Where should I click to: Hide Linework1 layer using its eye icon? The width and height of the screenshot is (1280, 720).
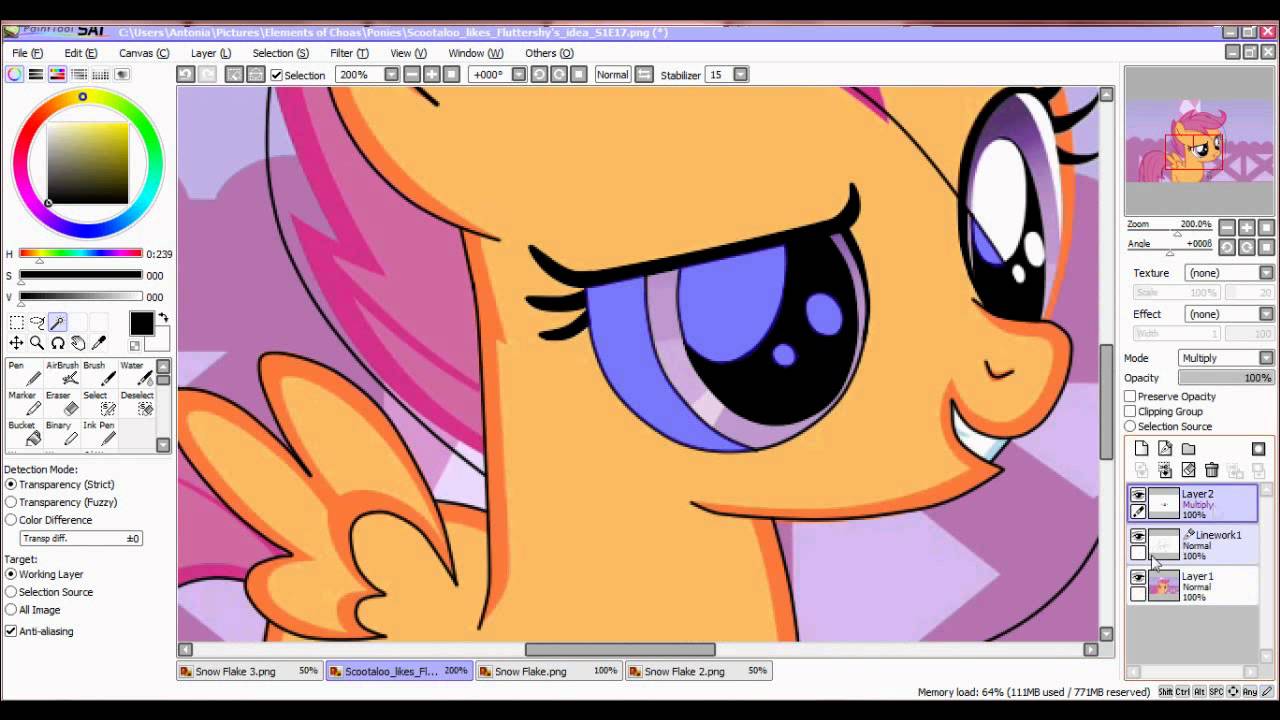pos(1138,536)
